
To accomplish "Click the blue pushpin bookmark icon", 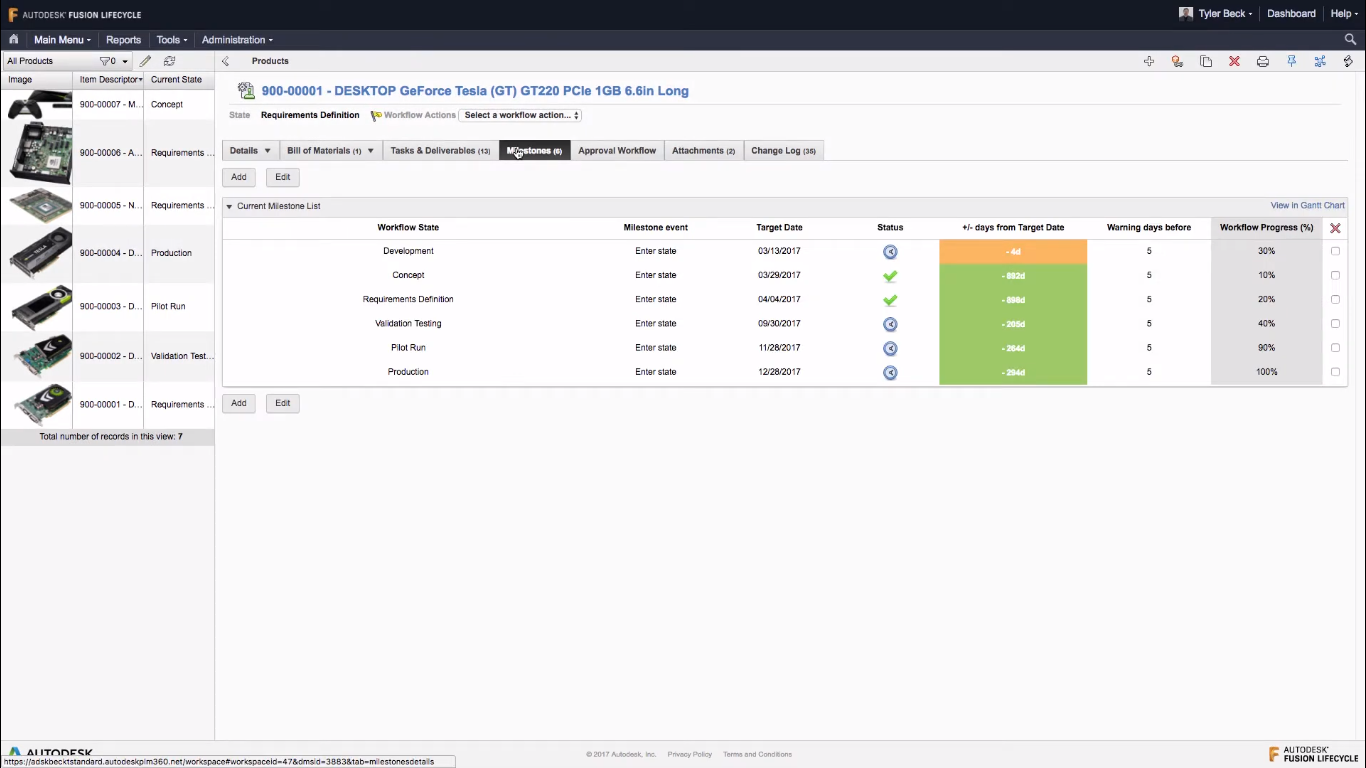I will [1291, 61].
